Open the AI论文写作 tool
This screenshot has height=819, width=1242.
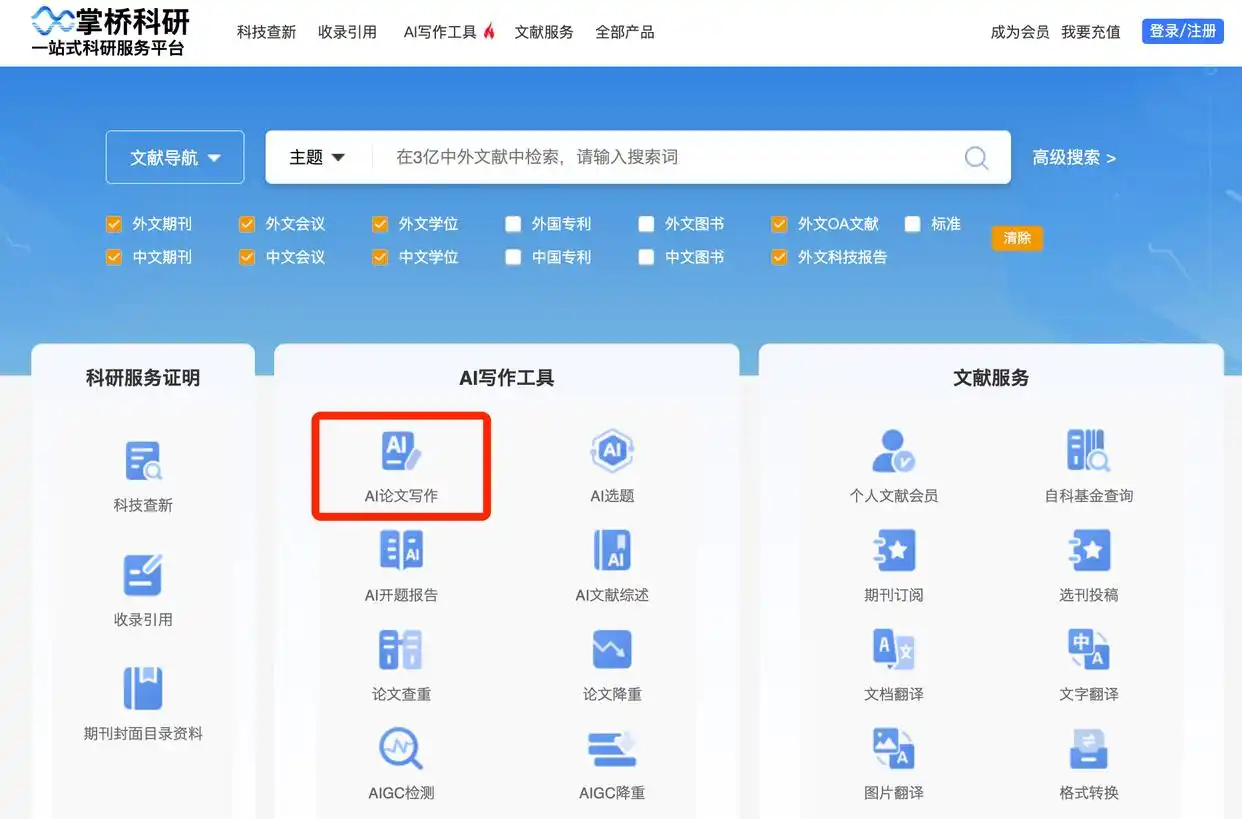click(x=400, y=465)
